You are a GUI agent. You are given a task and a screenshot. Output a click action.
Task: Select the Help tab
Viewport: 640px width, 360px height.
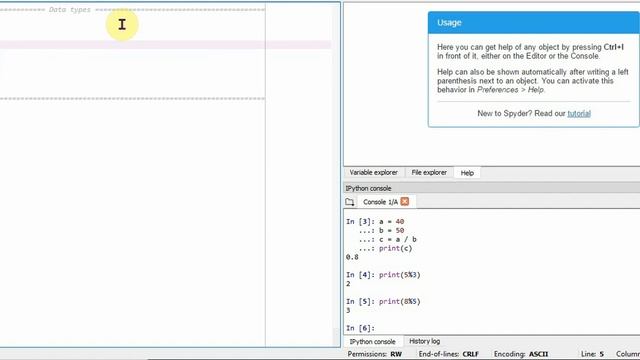(467, 173)
